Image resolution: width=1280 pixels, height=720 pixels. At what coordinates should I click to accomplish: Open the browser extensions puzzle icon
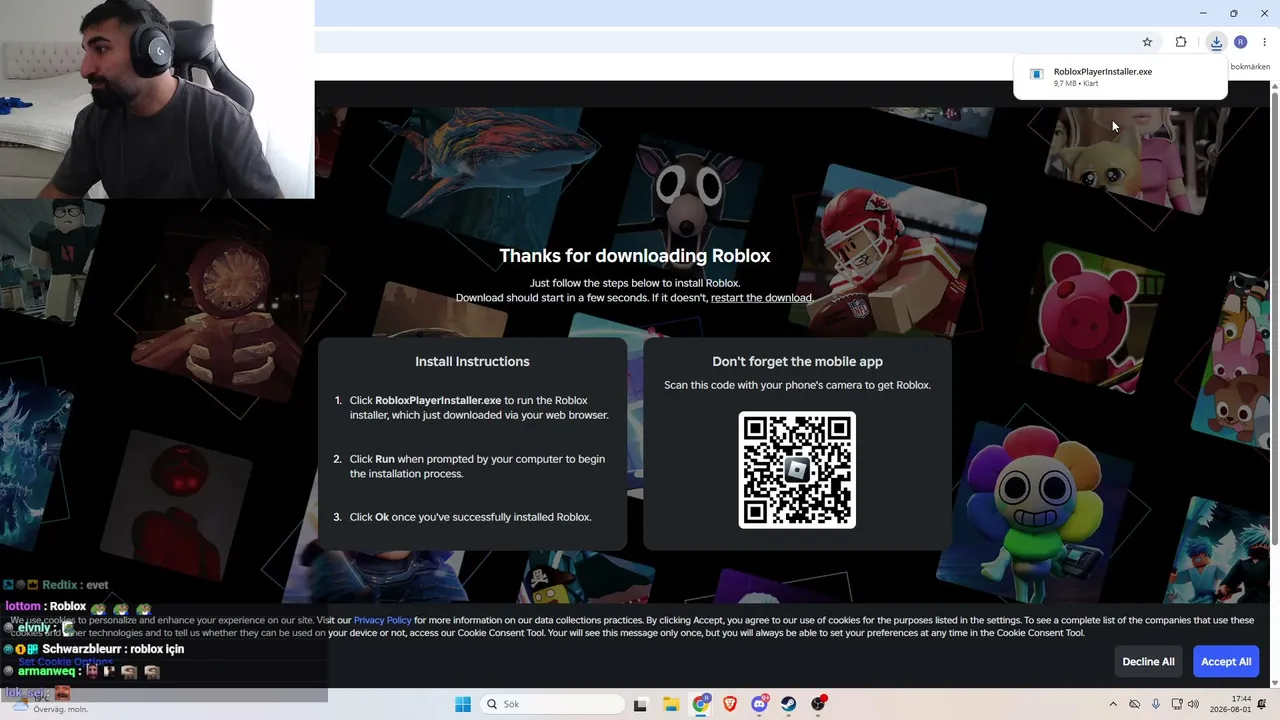pos(1181,42)
